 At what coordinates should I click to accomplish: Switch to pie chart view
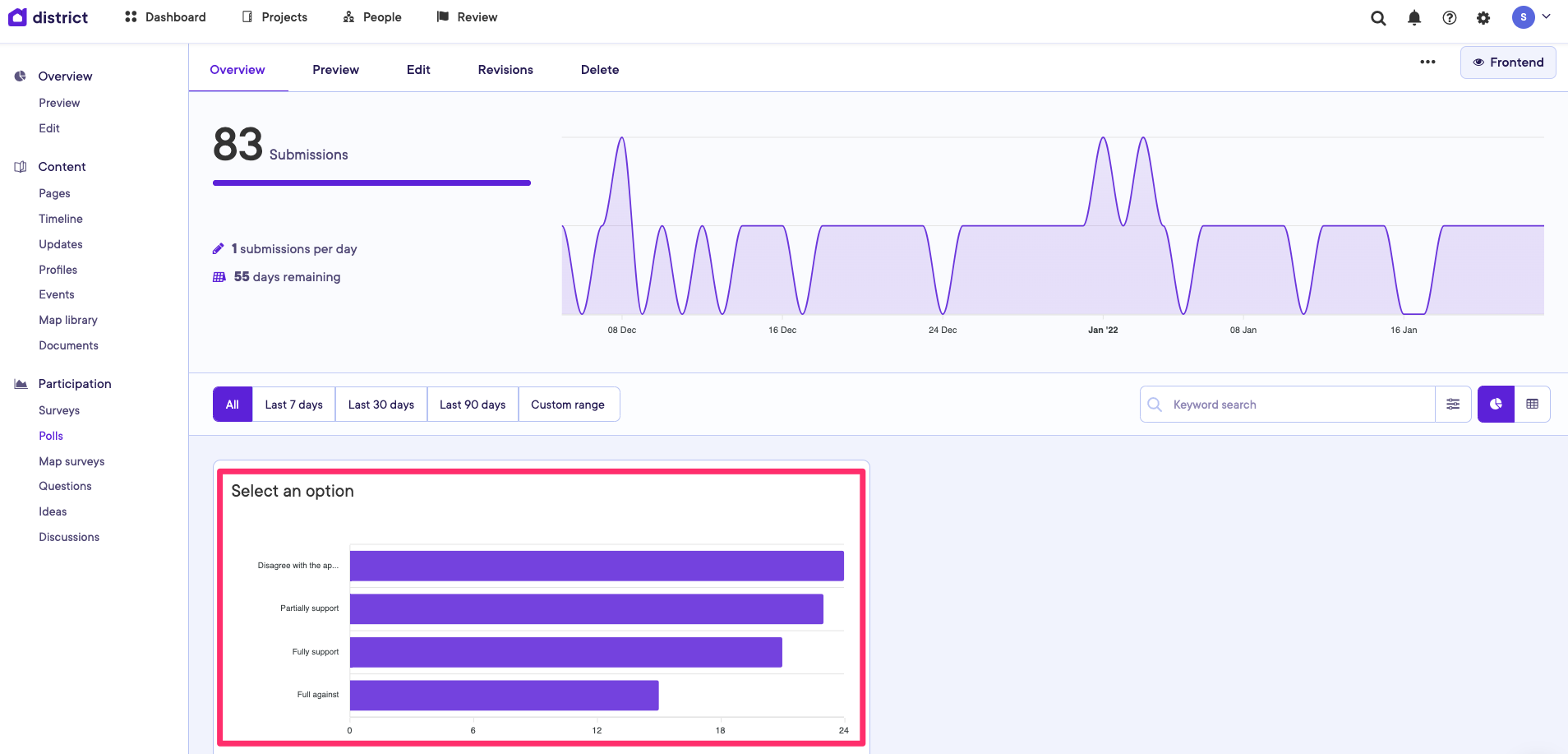coord(1496,405)
